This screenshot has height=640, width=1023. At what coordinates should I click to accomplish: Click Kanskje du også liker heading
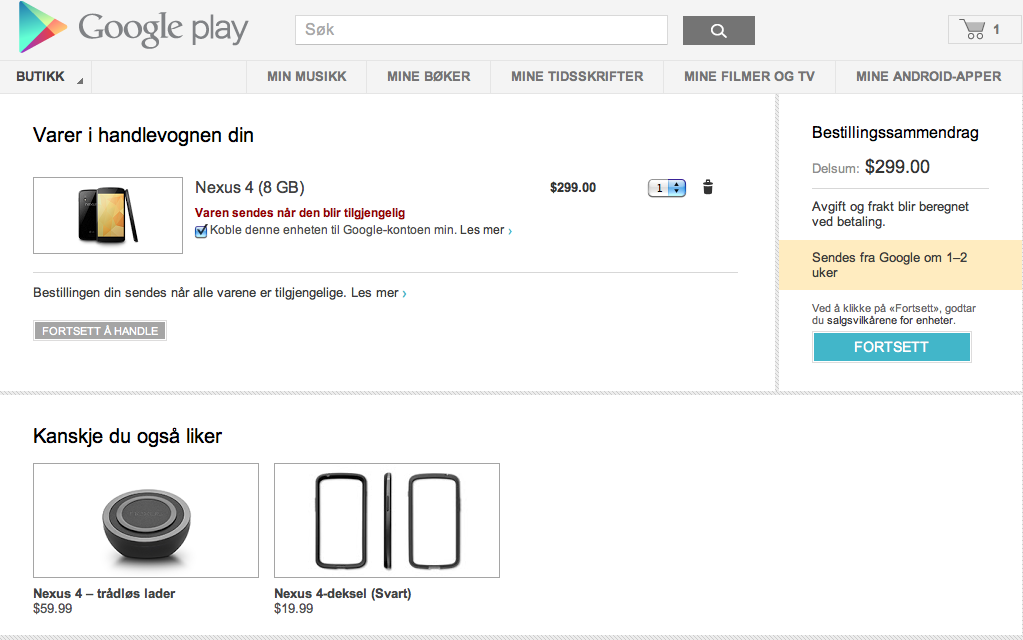click(127, 436)
